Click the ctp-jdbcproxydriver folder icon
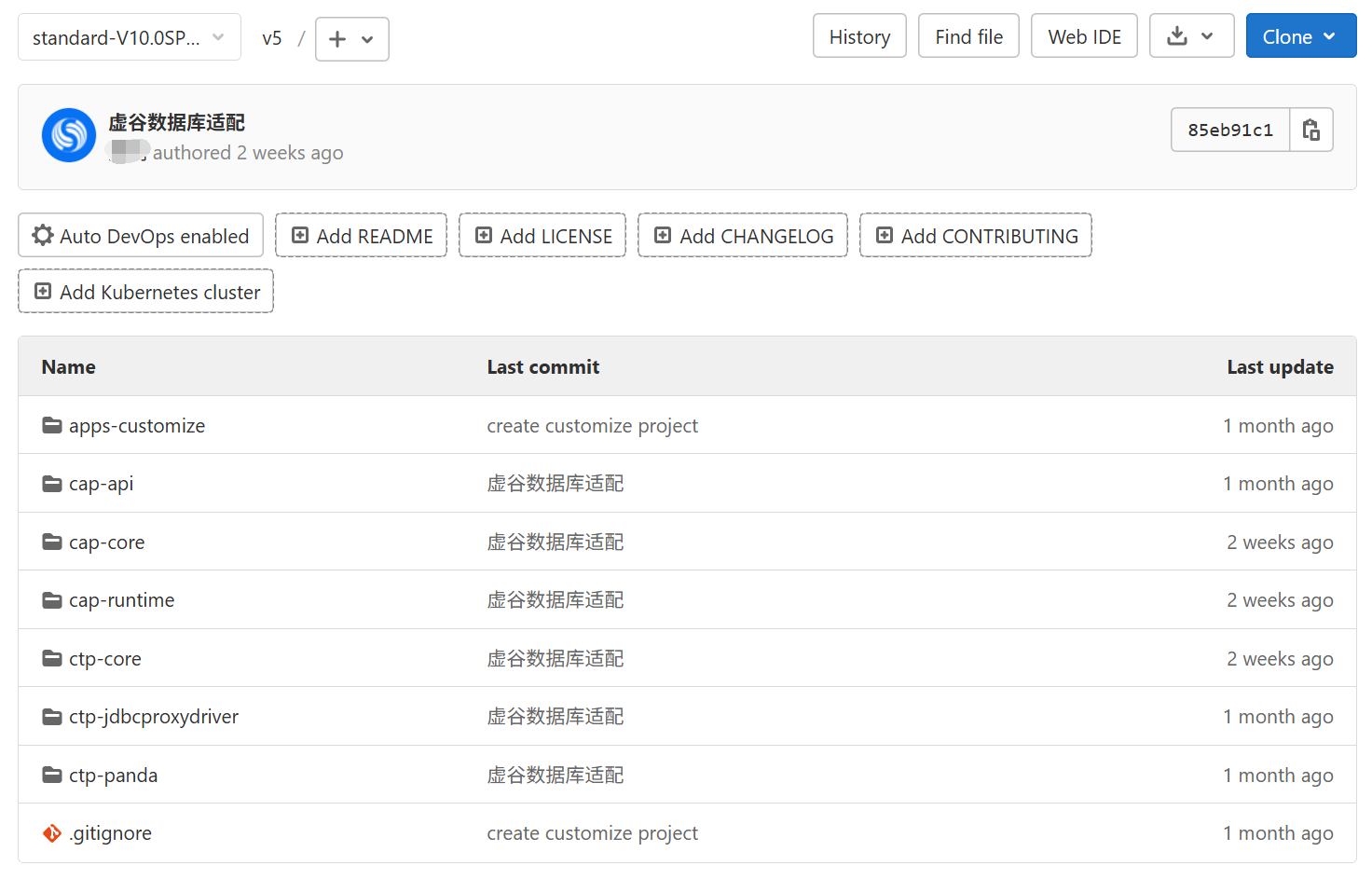Screen dimensions: 1372x879 point(52,717)
